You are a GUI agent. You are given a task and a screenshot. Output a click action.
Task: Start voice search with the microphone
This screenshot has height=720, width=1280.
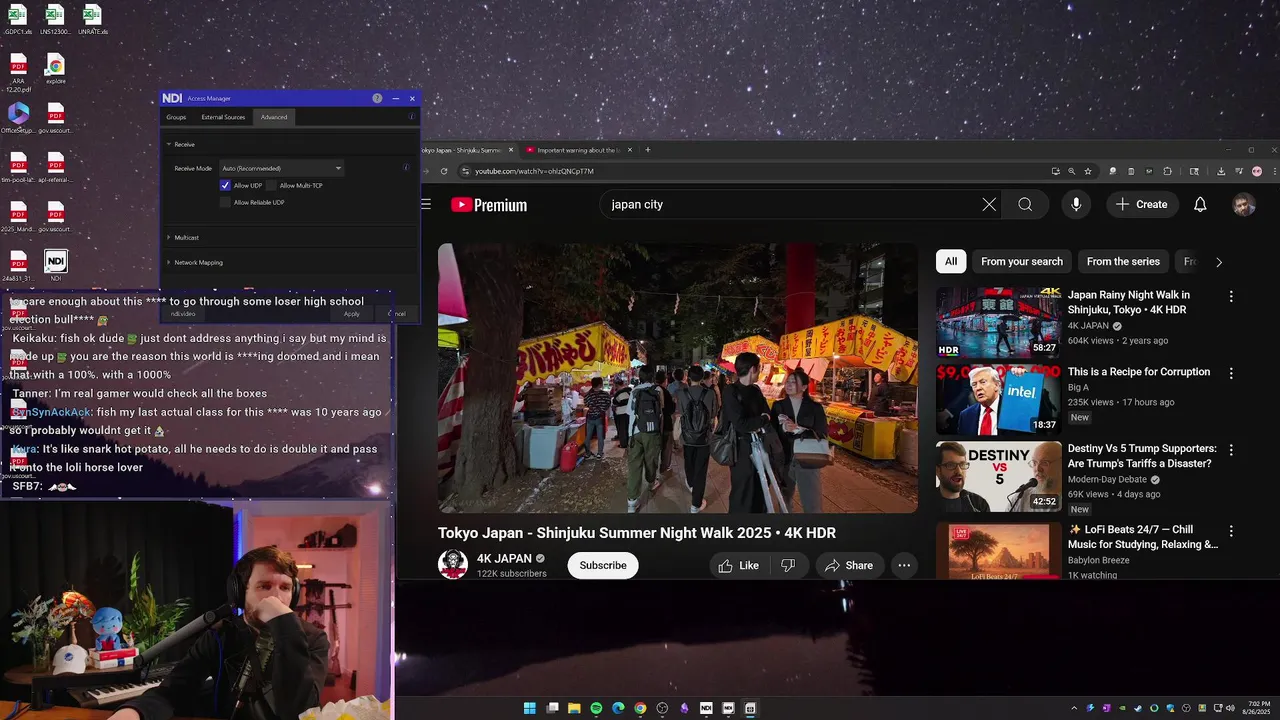click(x=1076, y=204)
